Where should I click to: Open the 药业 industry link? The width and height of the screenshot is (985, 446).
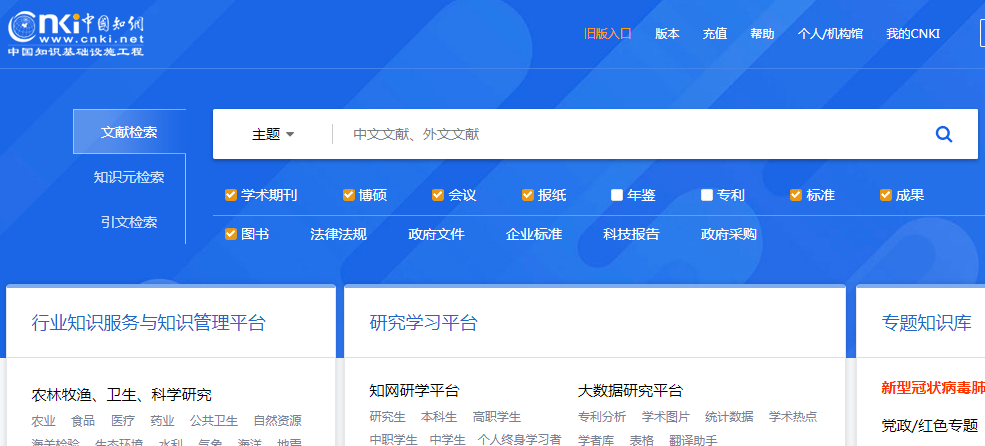tap(162, 421)
